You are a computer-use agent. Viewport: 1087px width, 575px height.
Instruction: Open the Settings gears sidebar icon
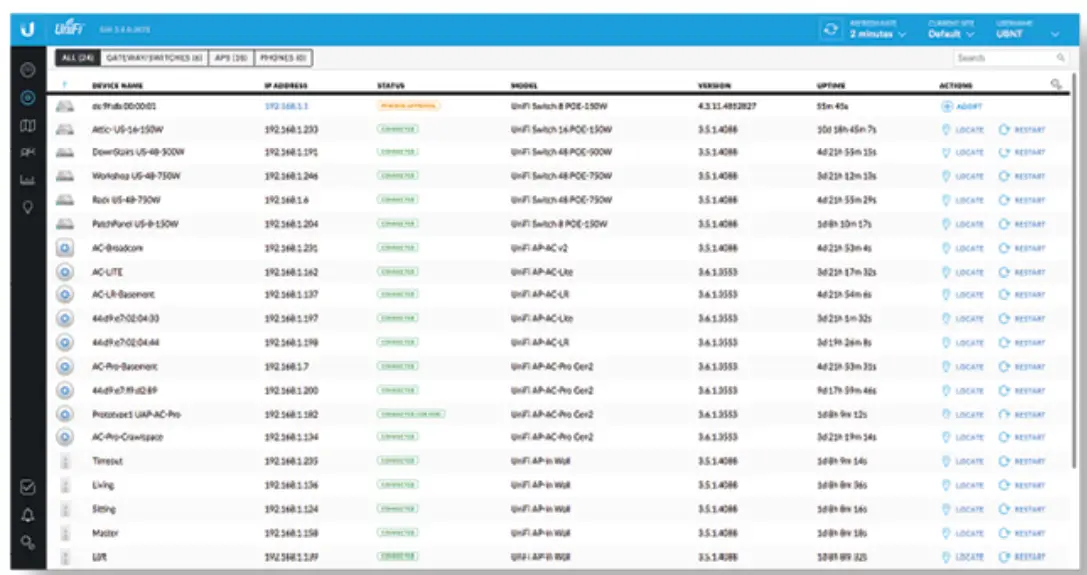[x=28, y=542]
